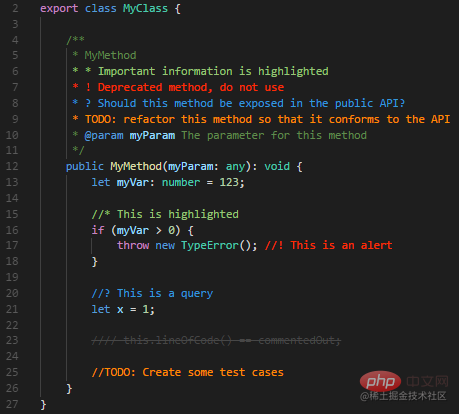This screenshot has width=459, height=414.
Task: Click the void return type on line 12
Action: coord(277,166)
